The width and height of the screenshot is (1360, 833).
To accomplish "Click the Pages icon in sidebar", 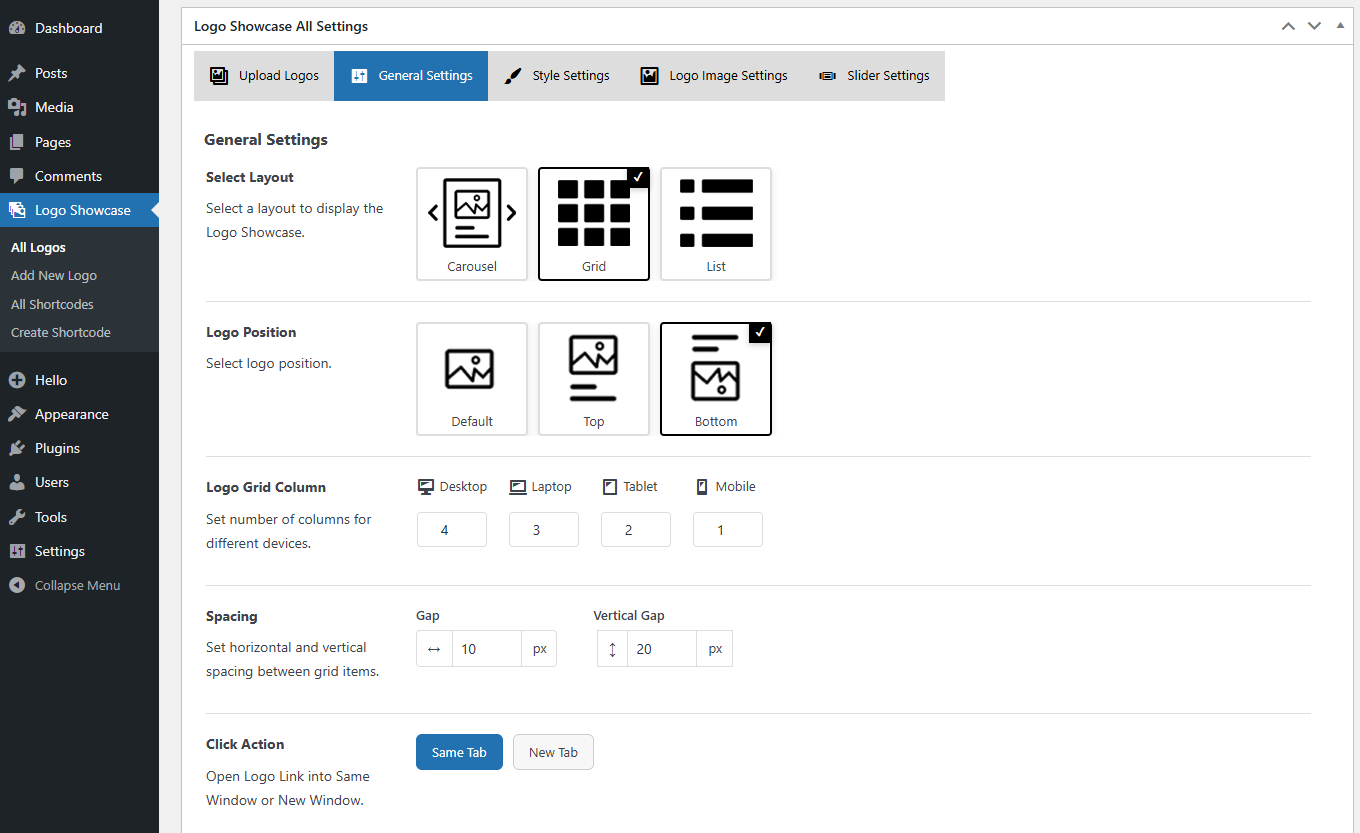I will pos(17,142).
